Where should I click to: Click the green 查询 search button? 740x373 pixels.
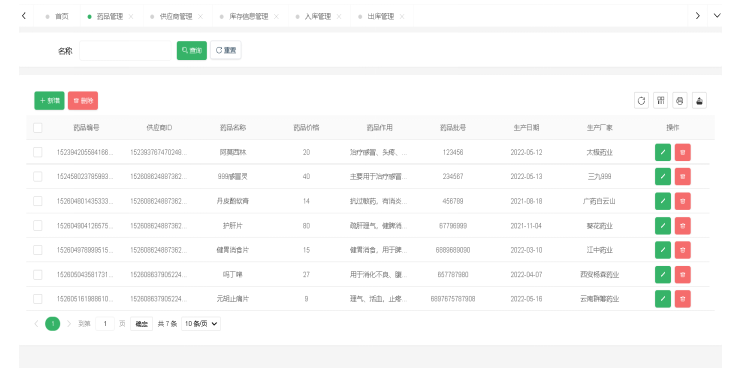pos(192,51)
